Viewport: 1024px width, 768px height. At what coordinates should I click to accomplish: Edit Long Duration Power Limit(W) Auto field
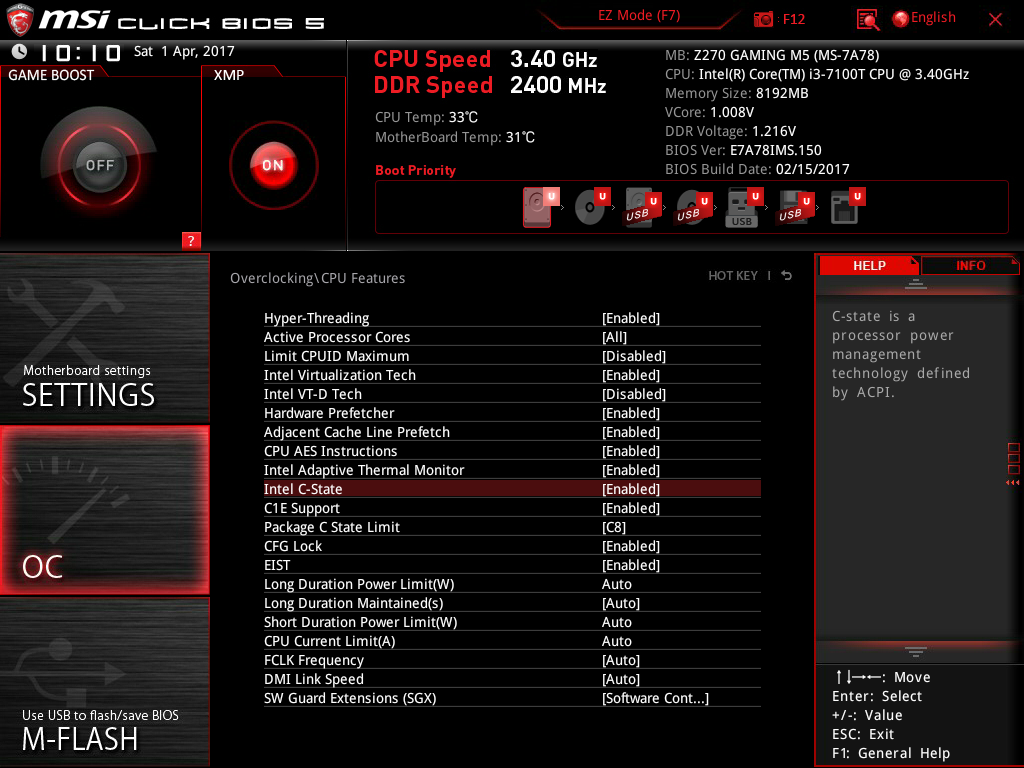click(616, 584)
